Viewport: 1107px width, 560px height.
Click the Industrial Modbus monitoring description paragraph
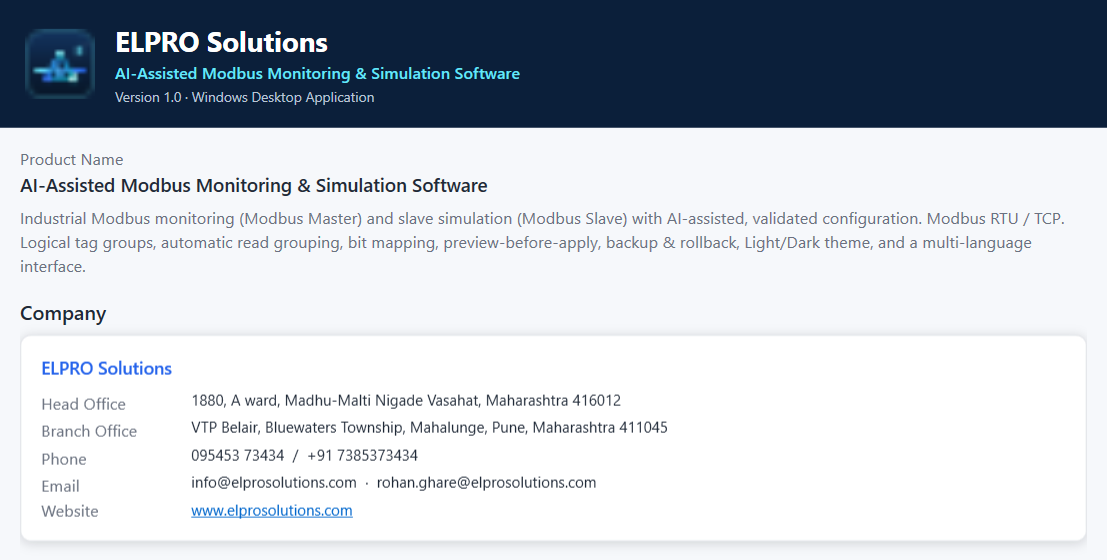click(542, 242)
